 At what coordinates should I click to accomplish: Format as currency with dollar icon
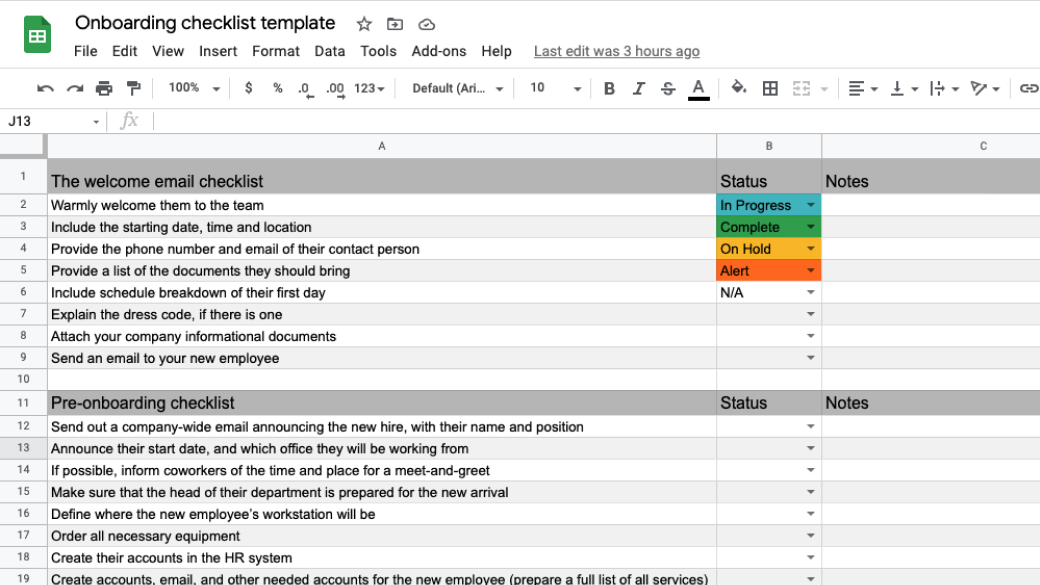(x=249, y=88)
